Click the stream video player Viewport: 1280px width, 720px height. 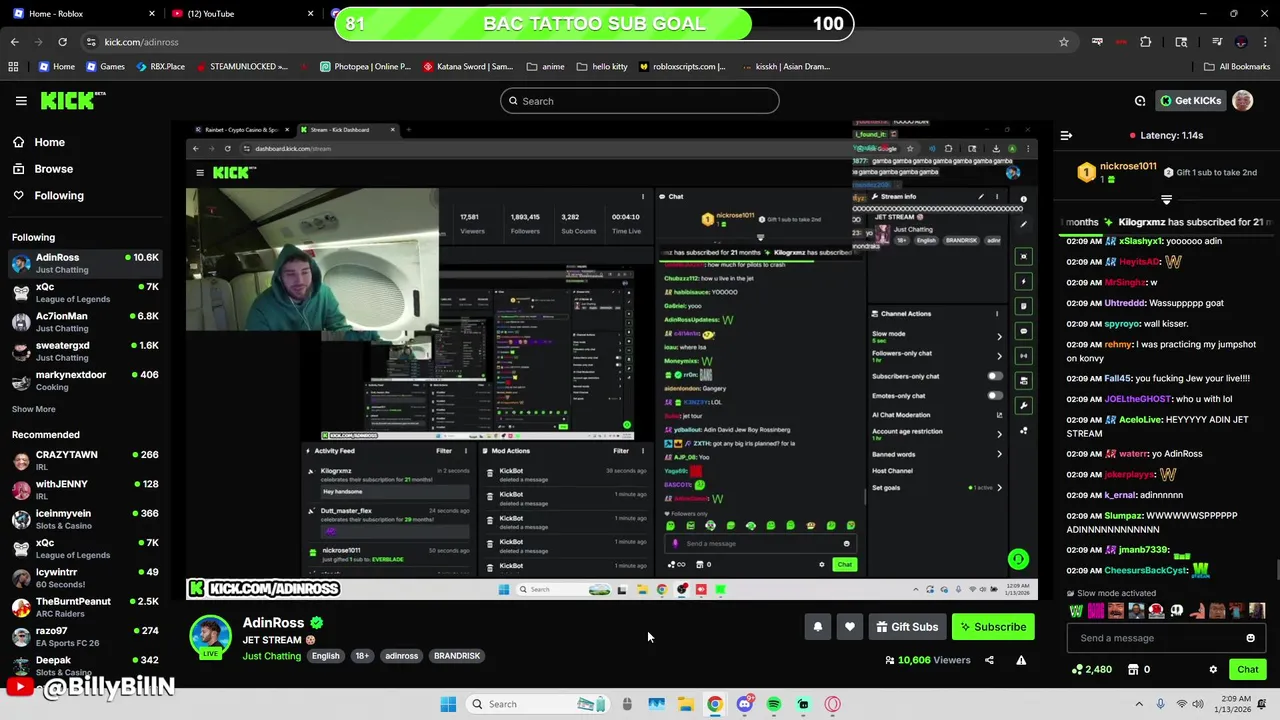click(x=612, y=361)
